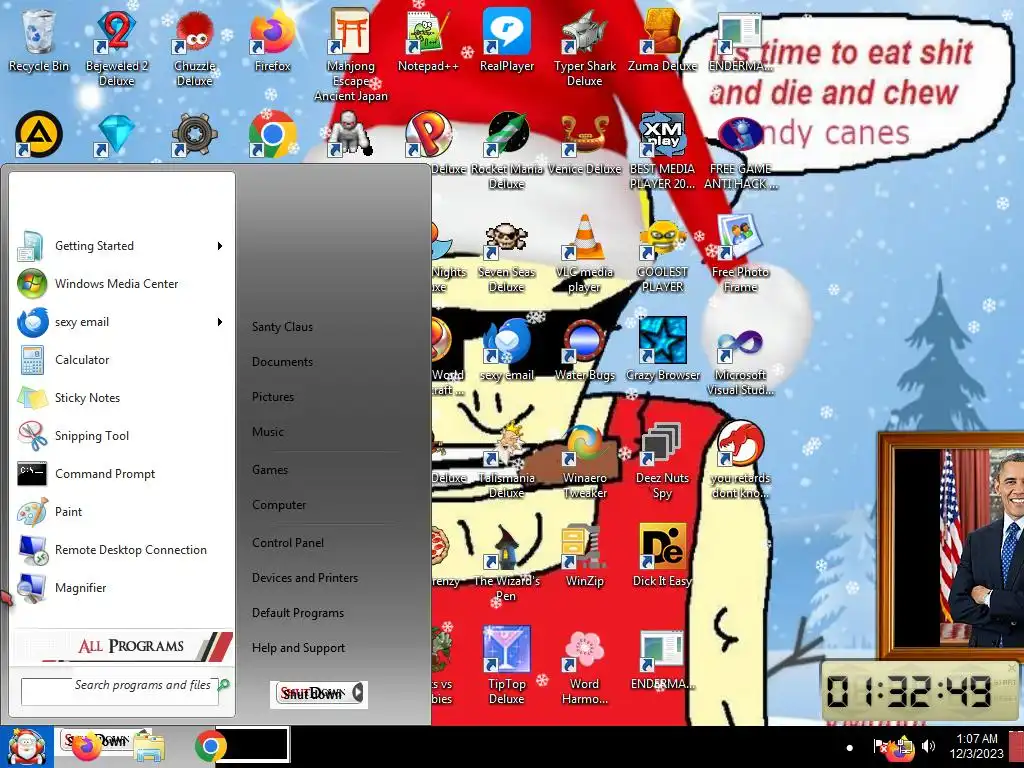Click the Santa Start button
This screenshot has width=1024, height=768.
click(x=27, y=747)
